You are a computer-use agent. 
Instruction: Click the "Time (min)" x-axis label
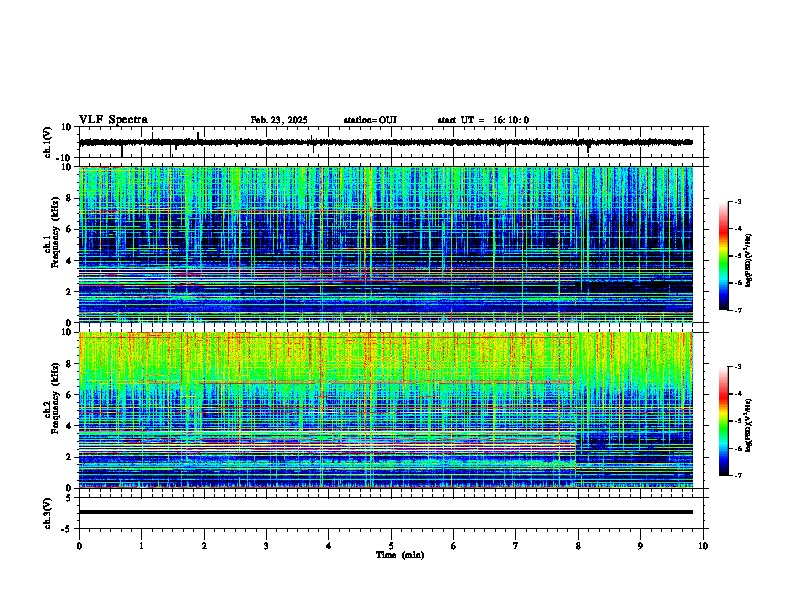(400, 555)
